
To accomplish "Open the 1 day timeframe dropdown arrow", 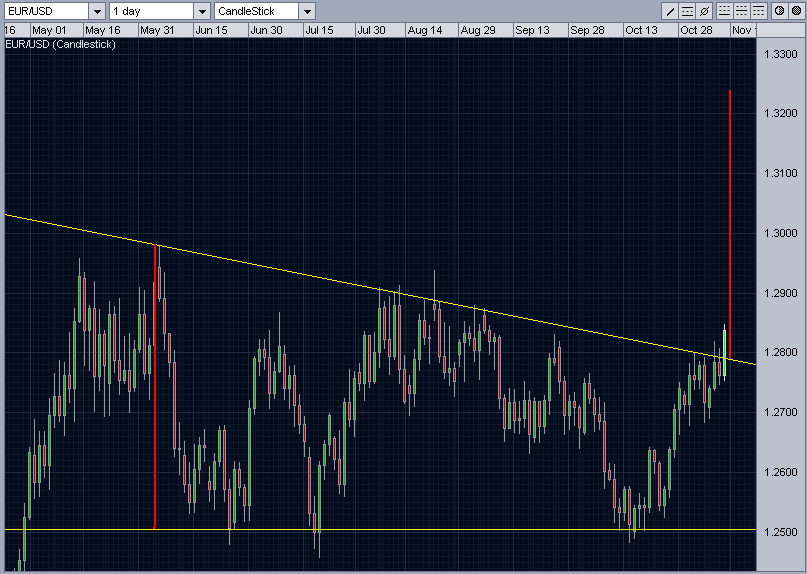I will pyautogui.click(x=202, y=11).
